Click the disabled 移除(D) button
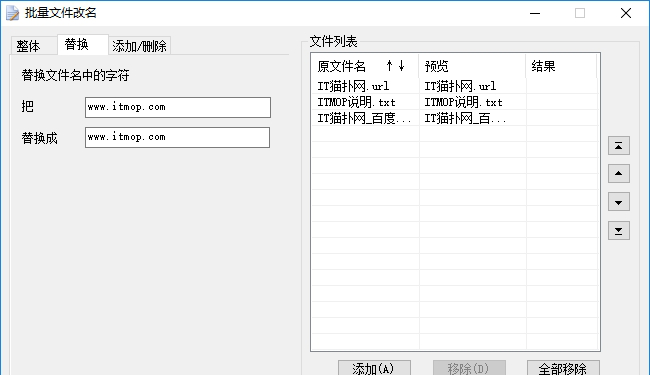Image resolution: width=650 pixels, height=390 pixels. pyautogui.click(x=469, y=368)
